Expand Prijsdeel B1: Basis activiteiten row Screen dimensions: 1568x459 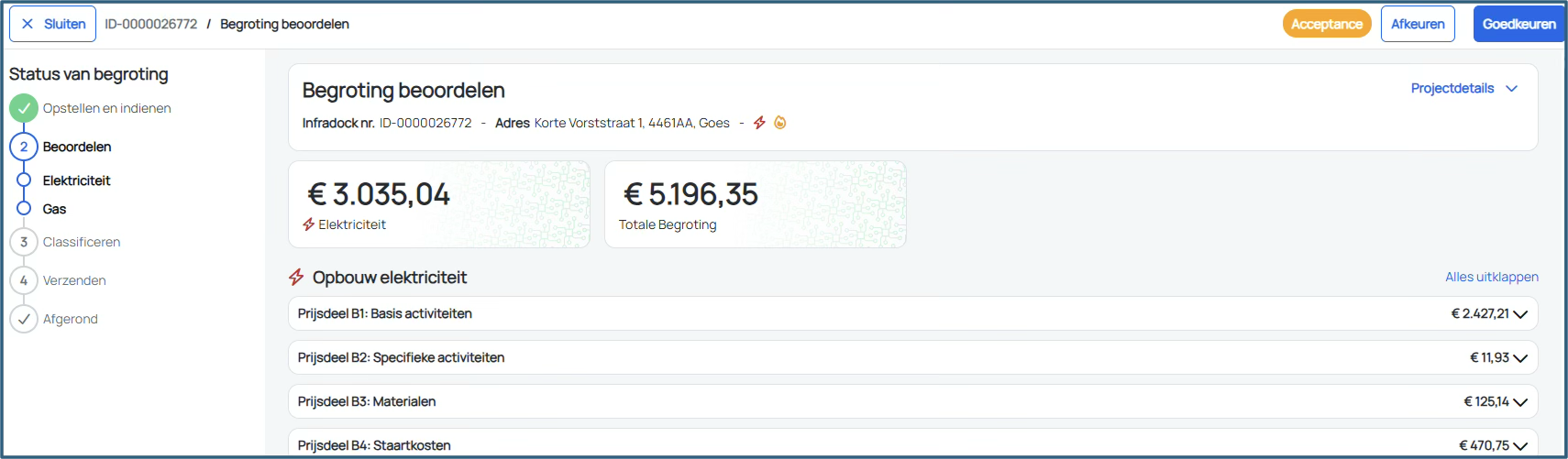(x=912, y=313)
